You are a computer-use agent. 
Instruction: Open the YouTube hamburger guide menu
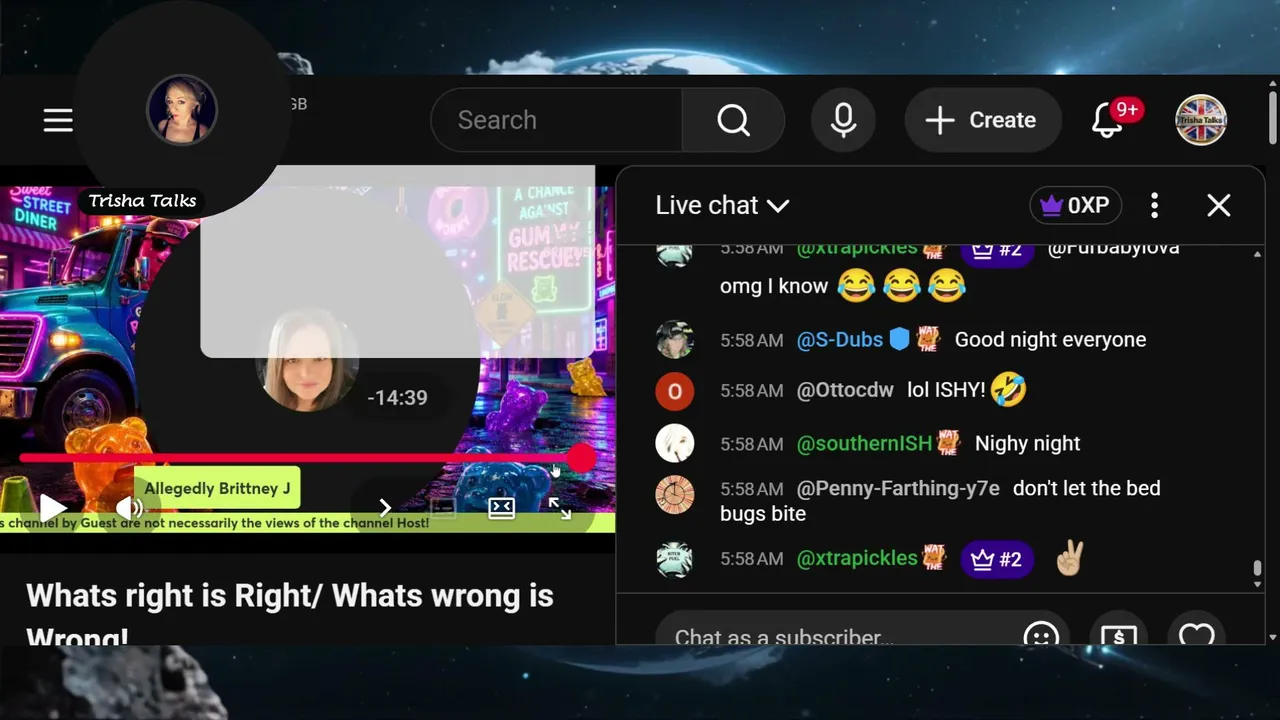point(58,120)
